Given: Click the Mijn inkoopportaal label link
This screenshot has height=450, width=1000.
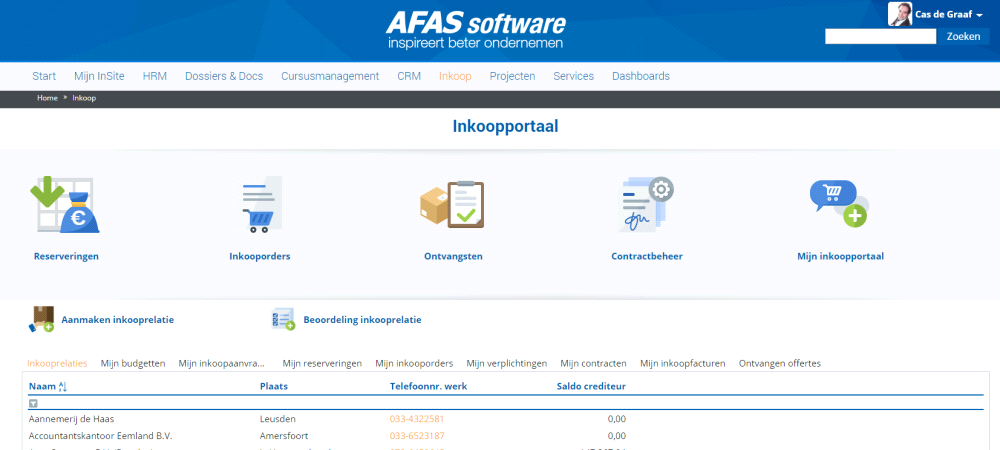Looking at the screenshot, I should 840,256.
